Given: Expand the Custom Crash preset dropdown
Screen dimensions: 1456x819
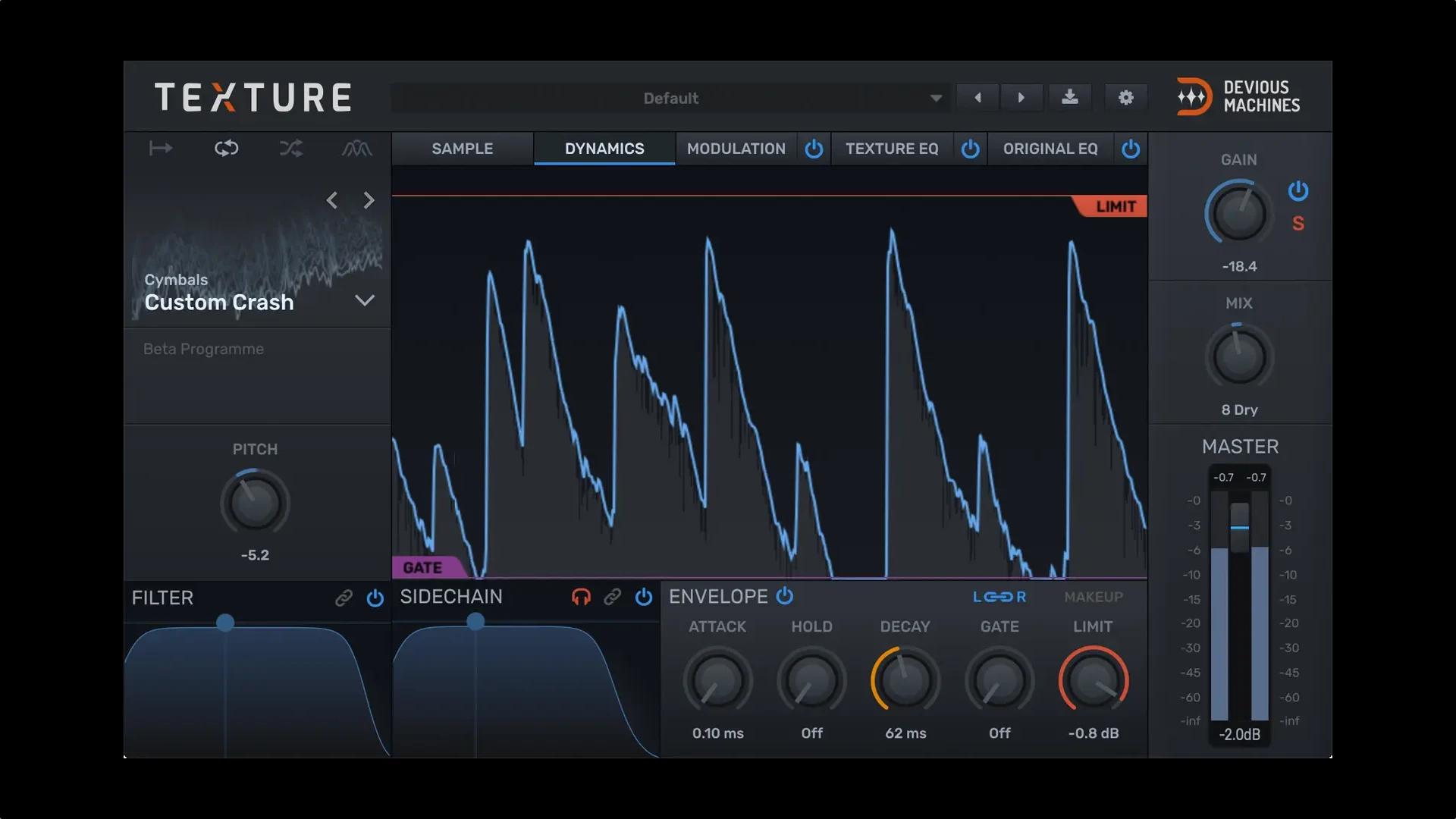Looking at the screenshot, I should click(x=365, y=300).
